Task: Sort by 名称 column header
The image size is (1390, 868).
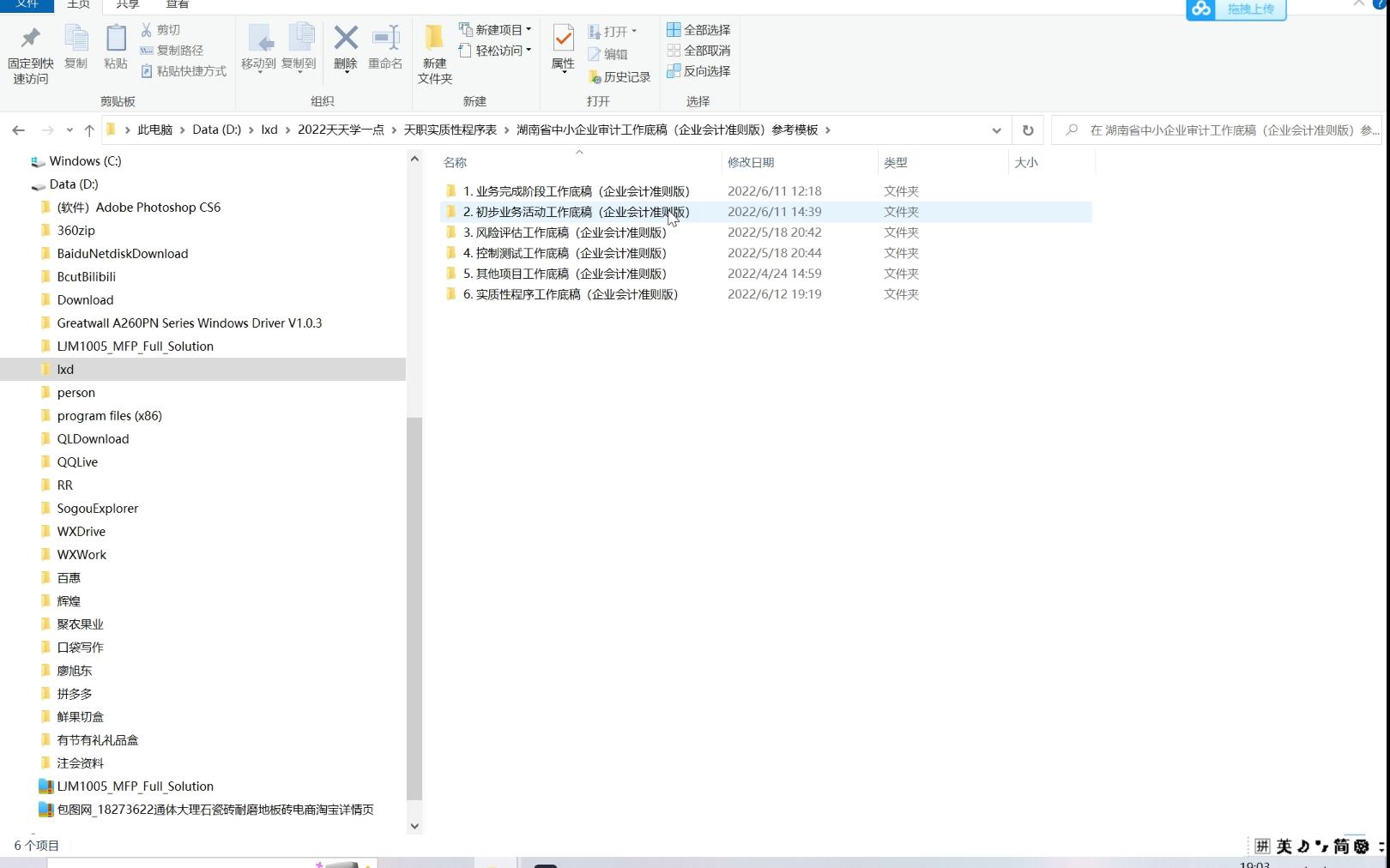Action: 455,162
